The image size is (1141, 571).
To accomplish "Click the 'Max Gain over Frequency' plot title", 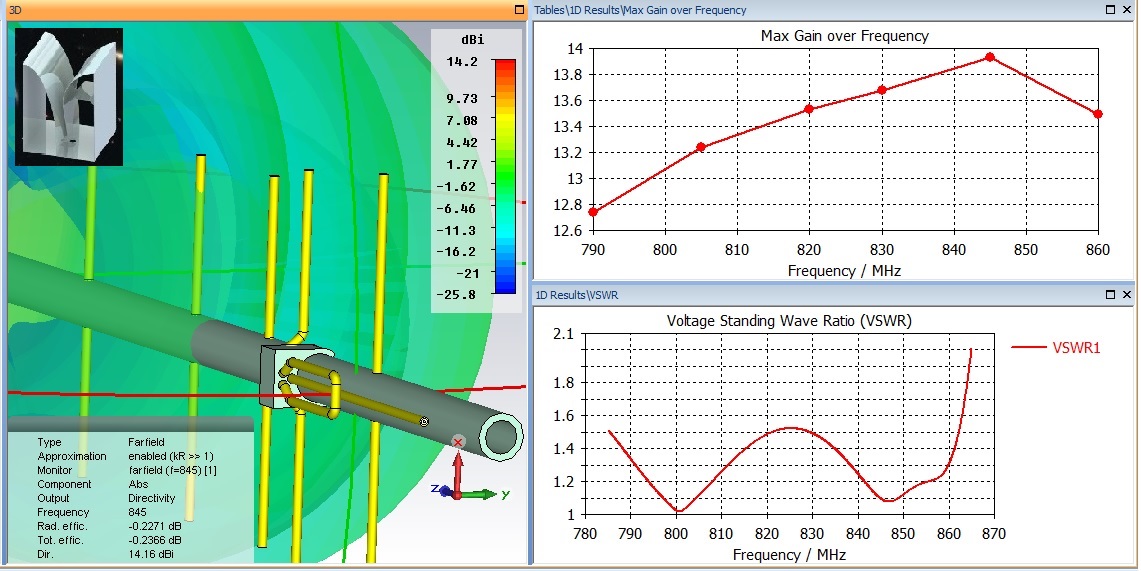I will (x=845, y=36).
